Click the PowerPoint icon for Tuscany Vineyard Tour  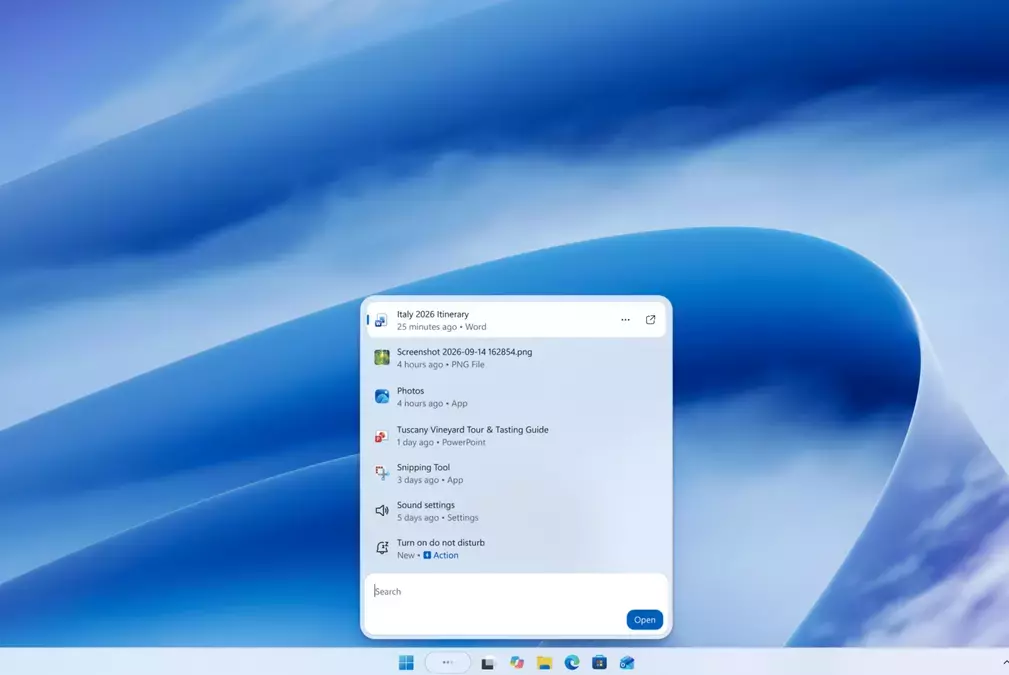pyautogui.click(x=382, y=436)
